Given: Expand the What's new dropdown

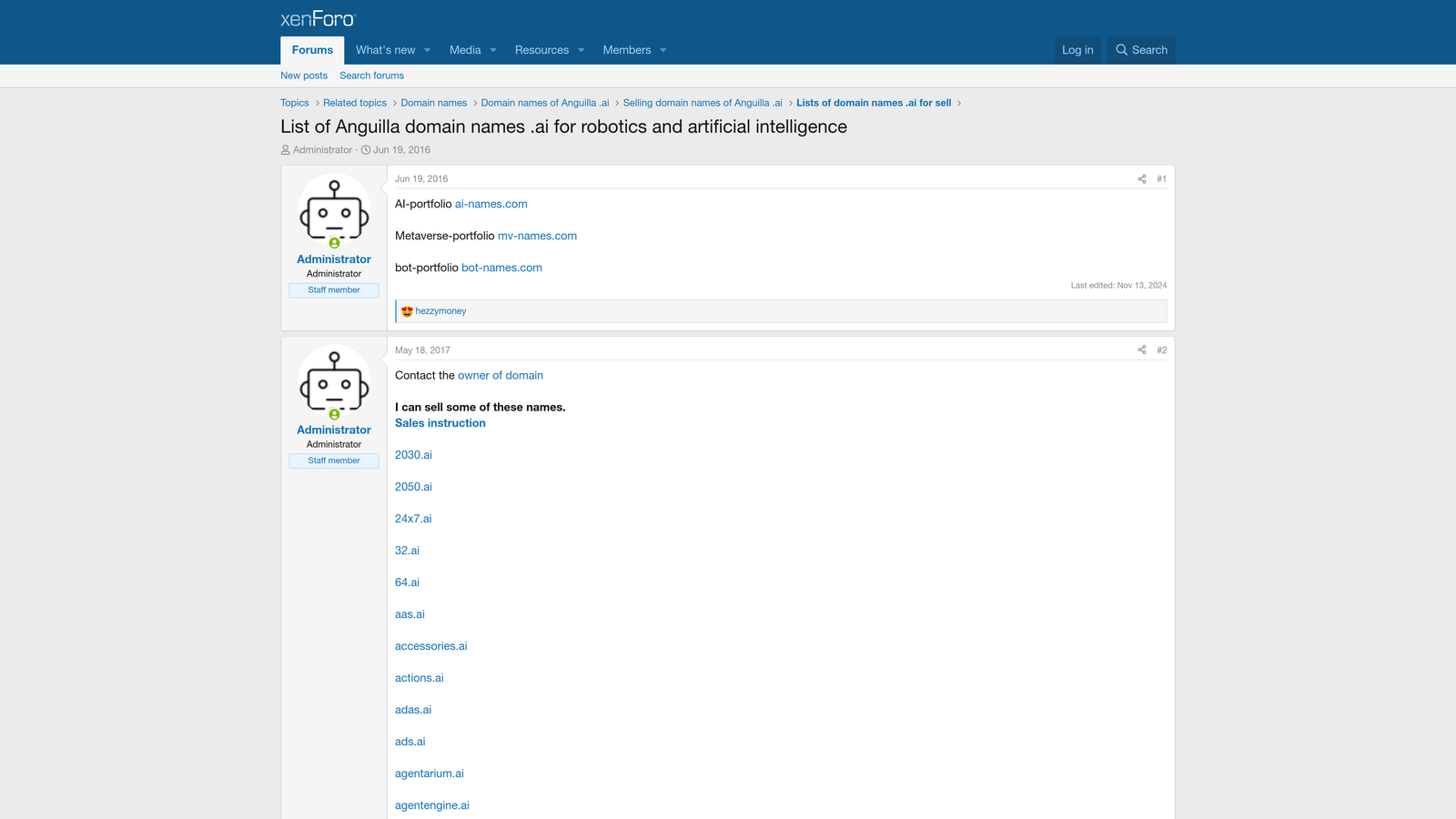Looking at the screenshot, I should click(x=386, y=50).
